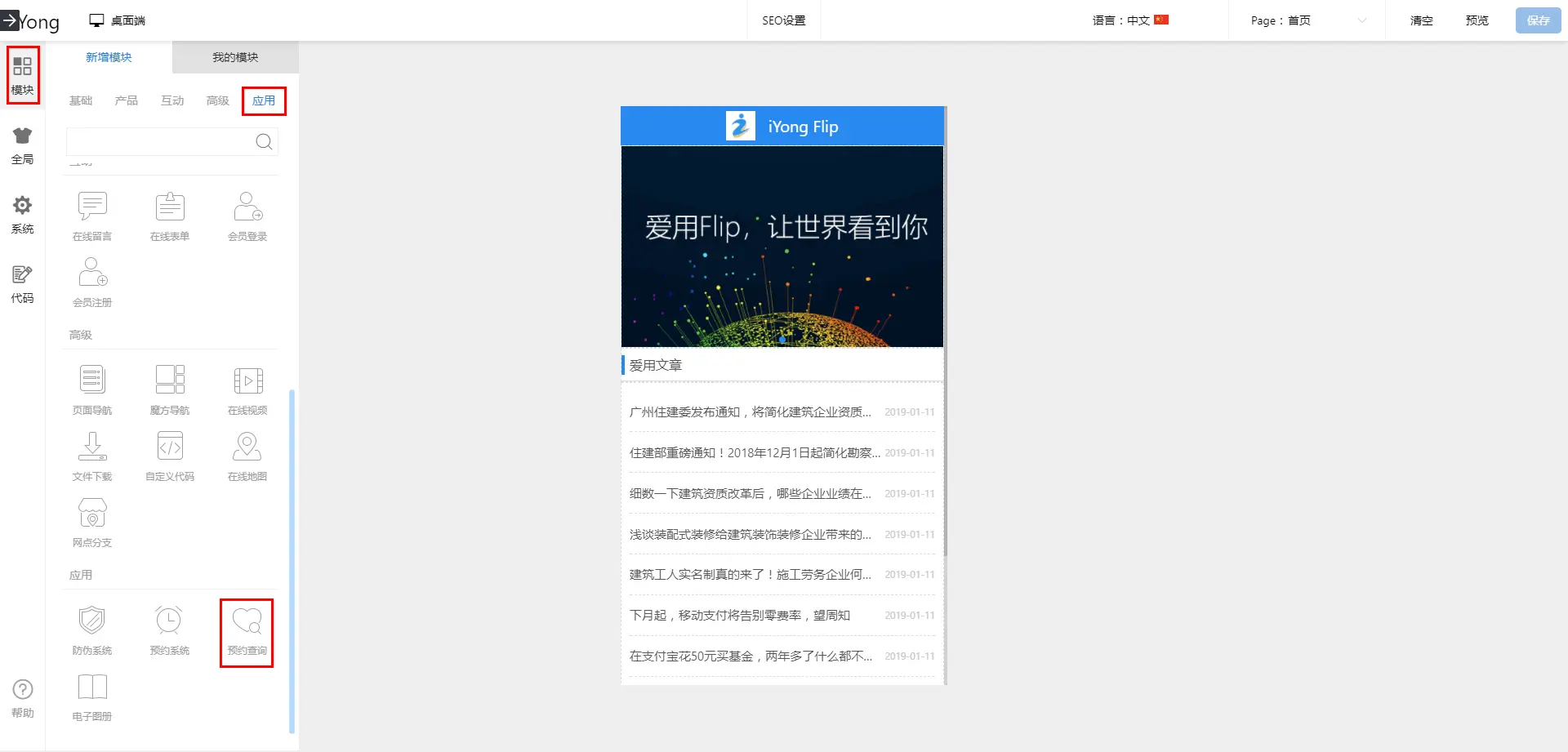The image size is (1568, 752).
Task: Click the module search input field
Action: 159,142
